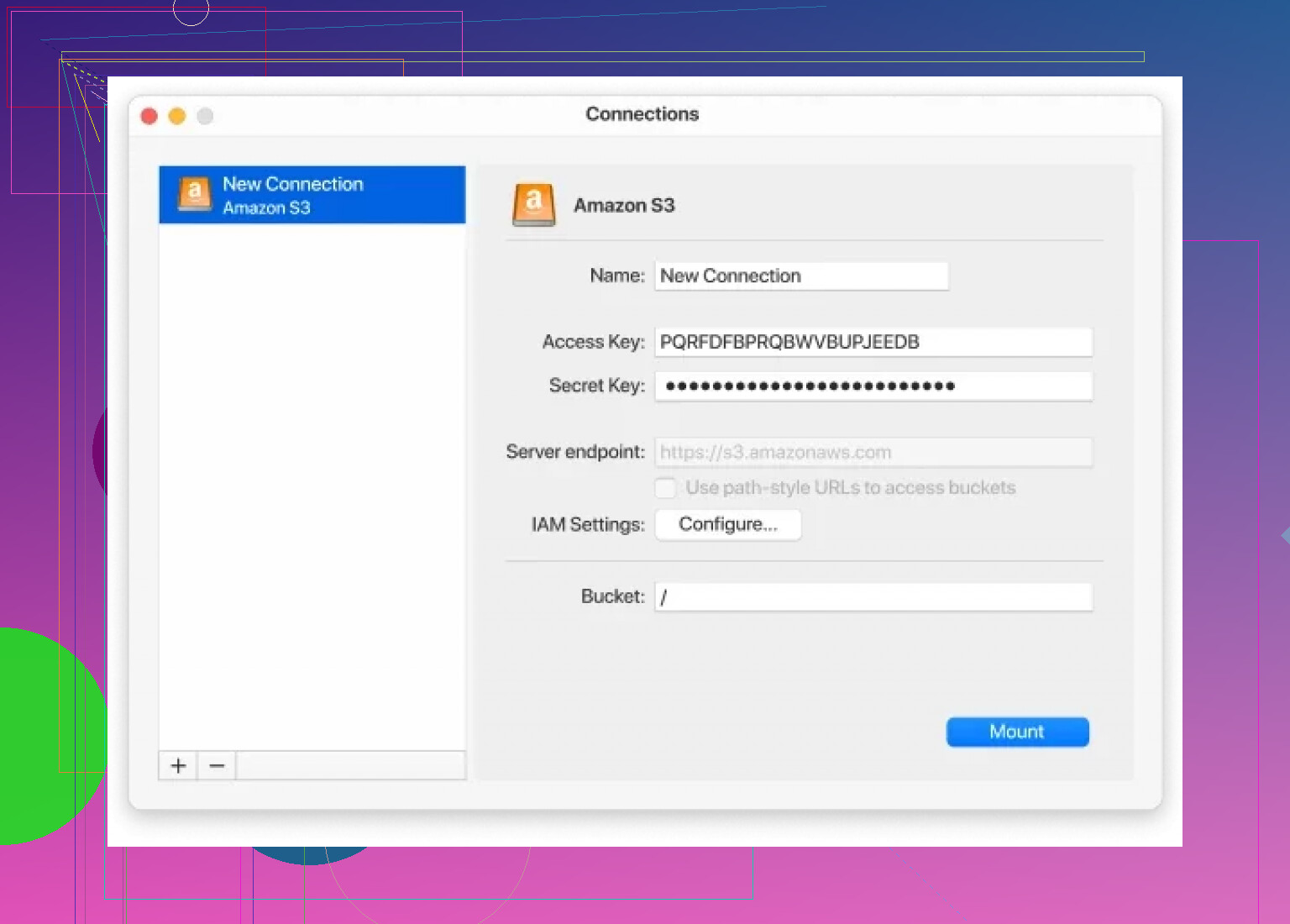Click the Amazon S3 drive icon in the sidebar
The image size is (1290, 924).
click(195, 194)
